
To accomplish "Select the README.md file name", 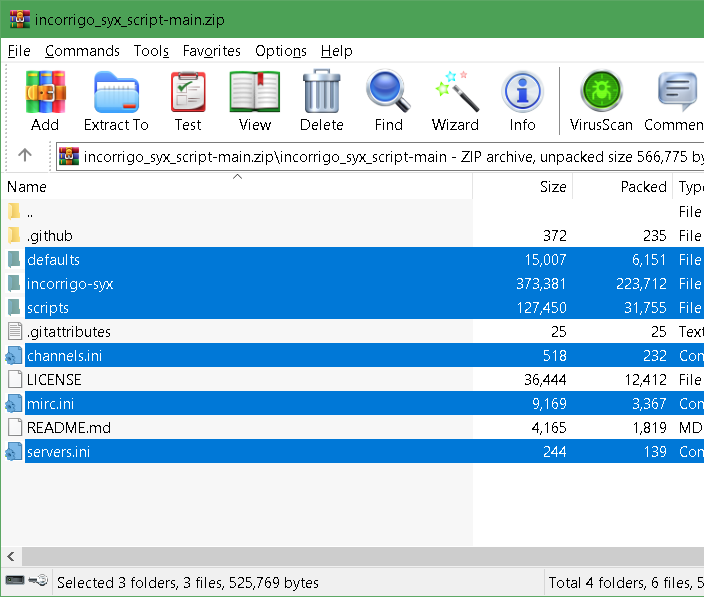I will [x=68, y=428].
